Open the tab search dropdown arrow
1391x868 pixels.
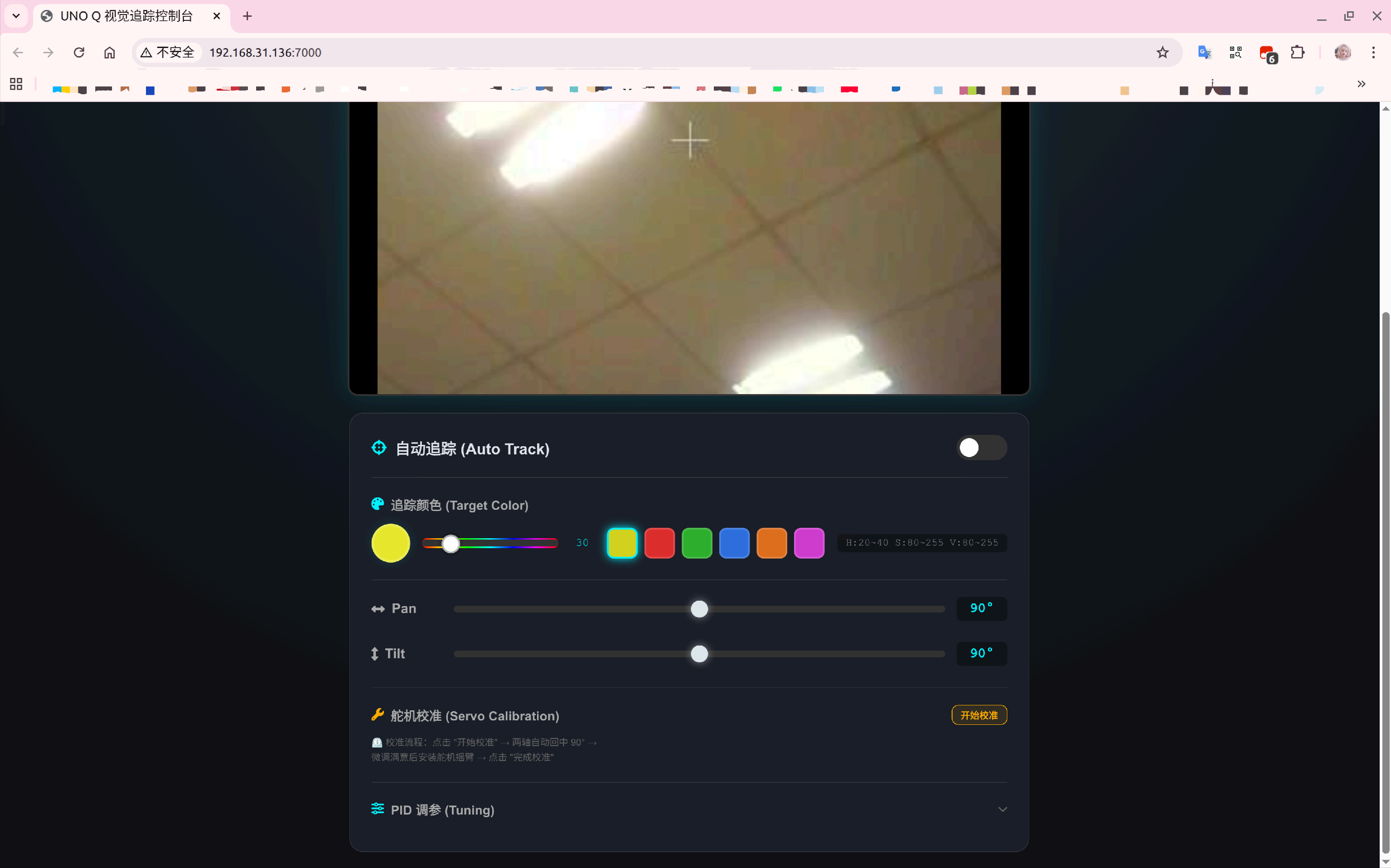(16, 16)
